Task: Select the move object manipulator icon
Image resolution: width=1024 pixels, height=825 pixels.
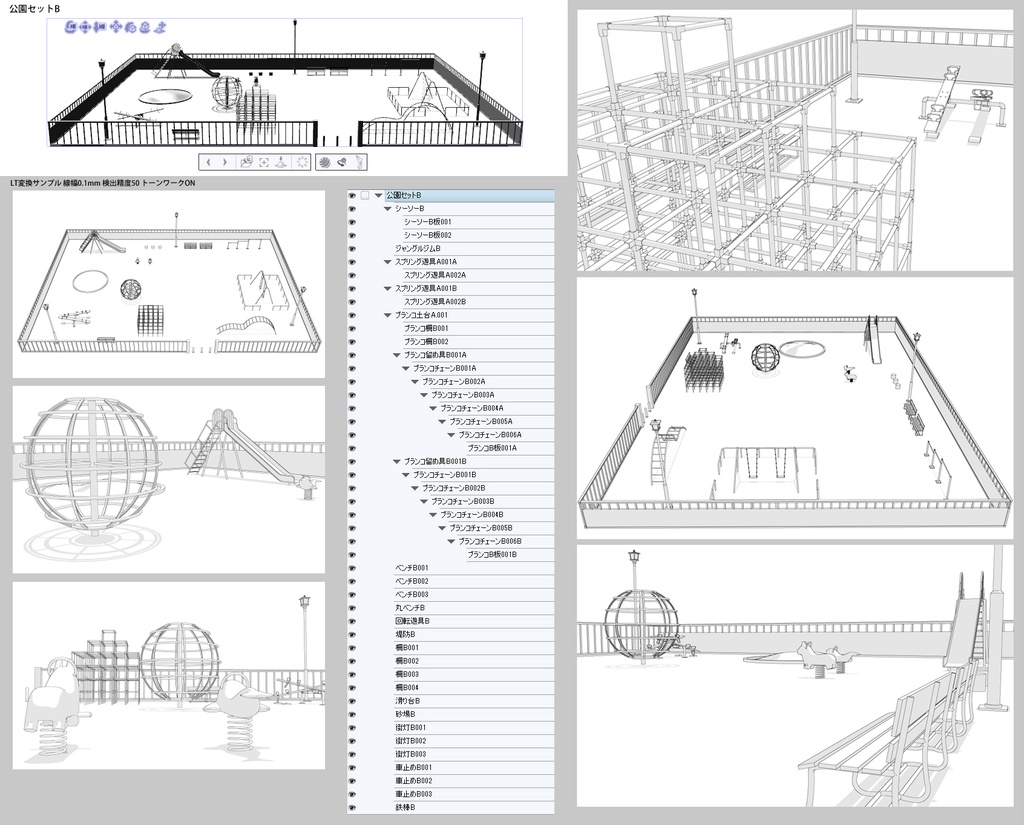Action: coord(116,27)
